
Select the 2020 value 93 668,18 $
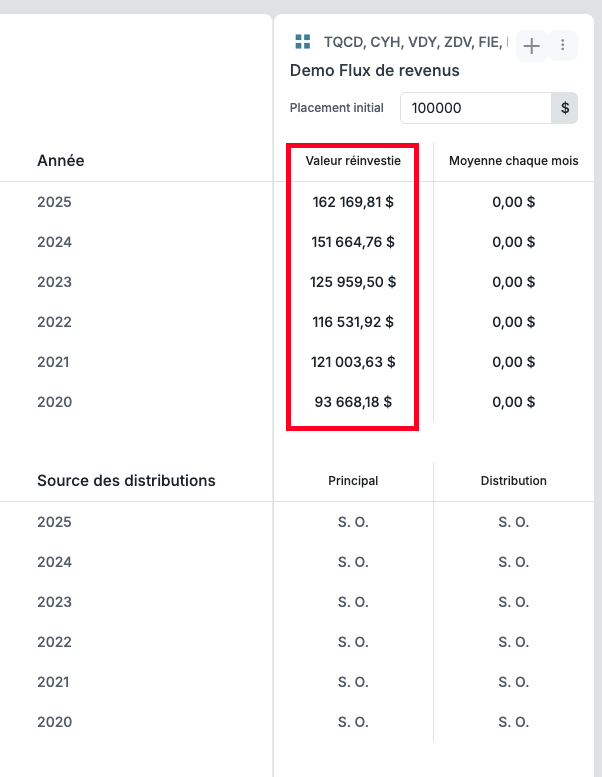click(x=353, y=402)
